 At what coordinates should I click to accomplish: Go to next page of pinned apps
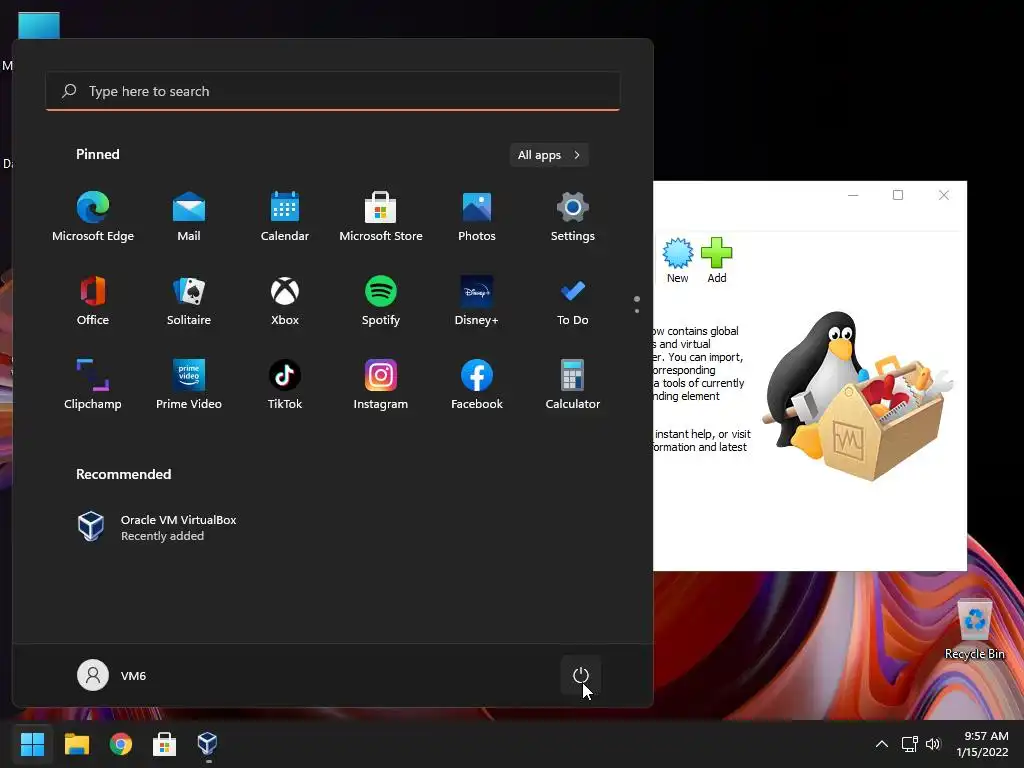637,311
